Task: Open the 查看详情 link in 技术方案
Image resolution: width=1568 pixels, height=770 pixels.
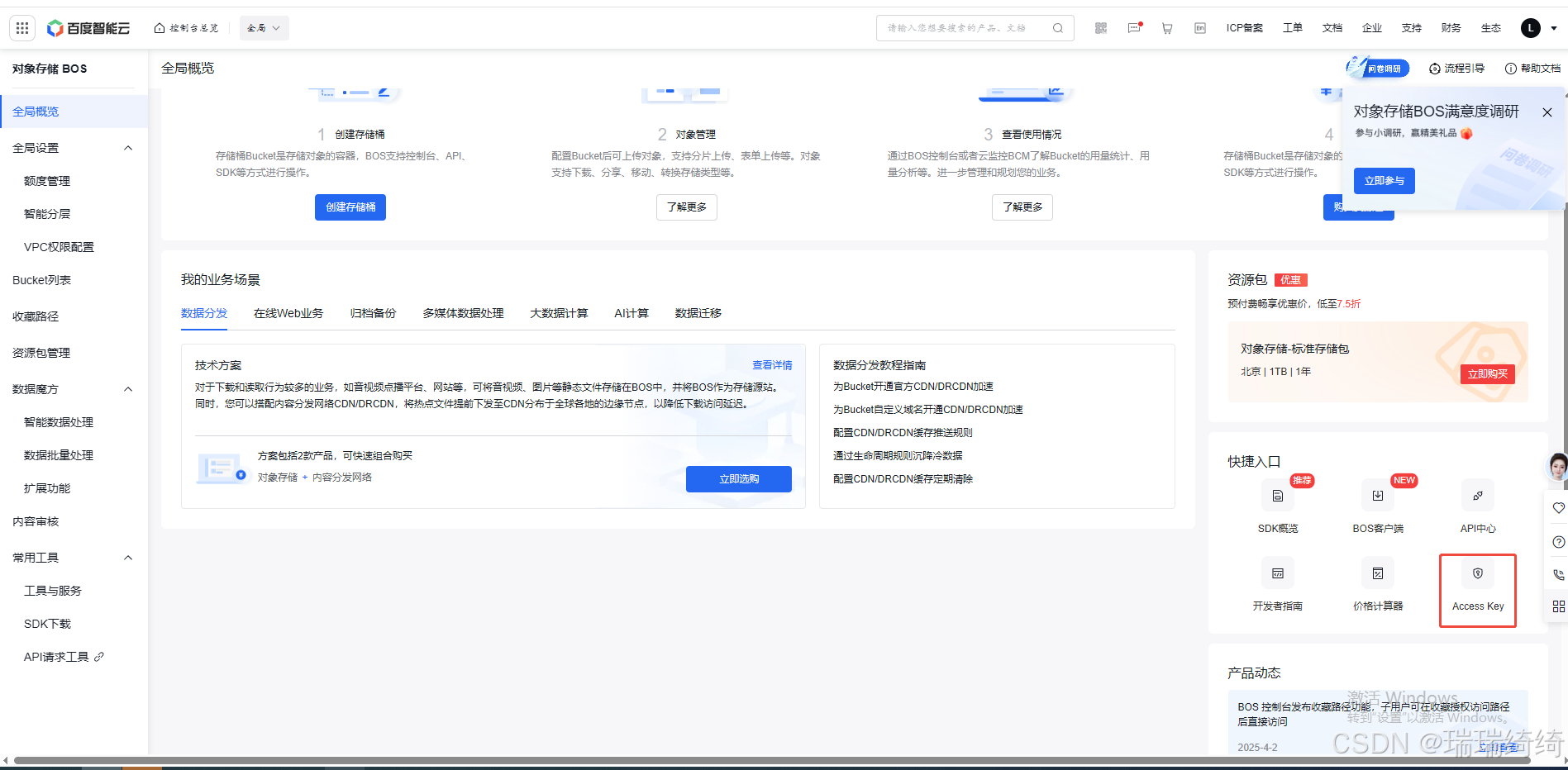Action: pos(772,364)
